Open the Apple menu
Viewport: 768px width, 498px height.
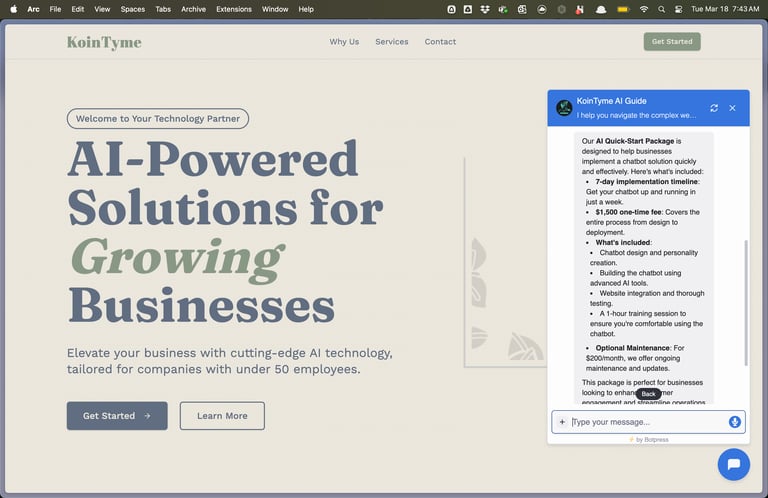(x=14, y=9)
